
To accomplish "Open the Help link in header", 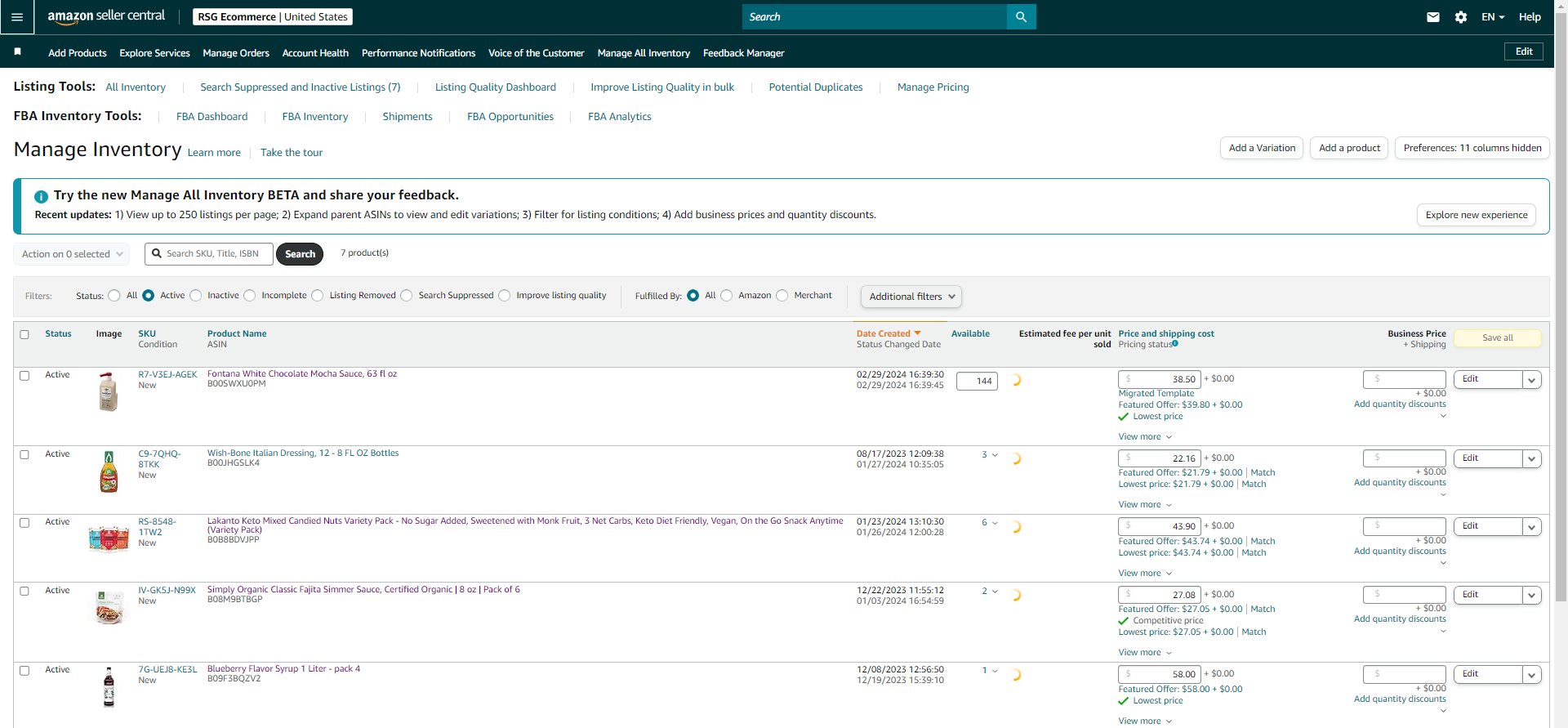I will pos(1530,16).
